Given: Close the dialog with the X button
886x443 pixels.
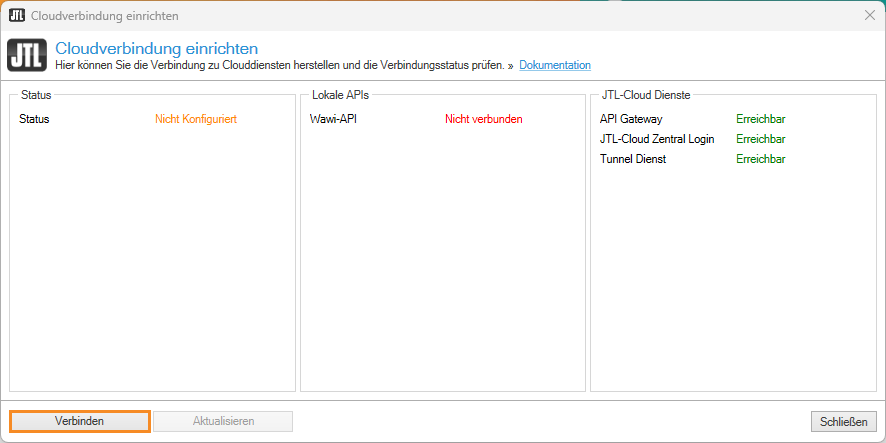Looking at the screenshot, I should pos(869,16).
